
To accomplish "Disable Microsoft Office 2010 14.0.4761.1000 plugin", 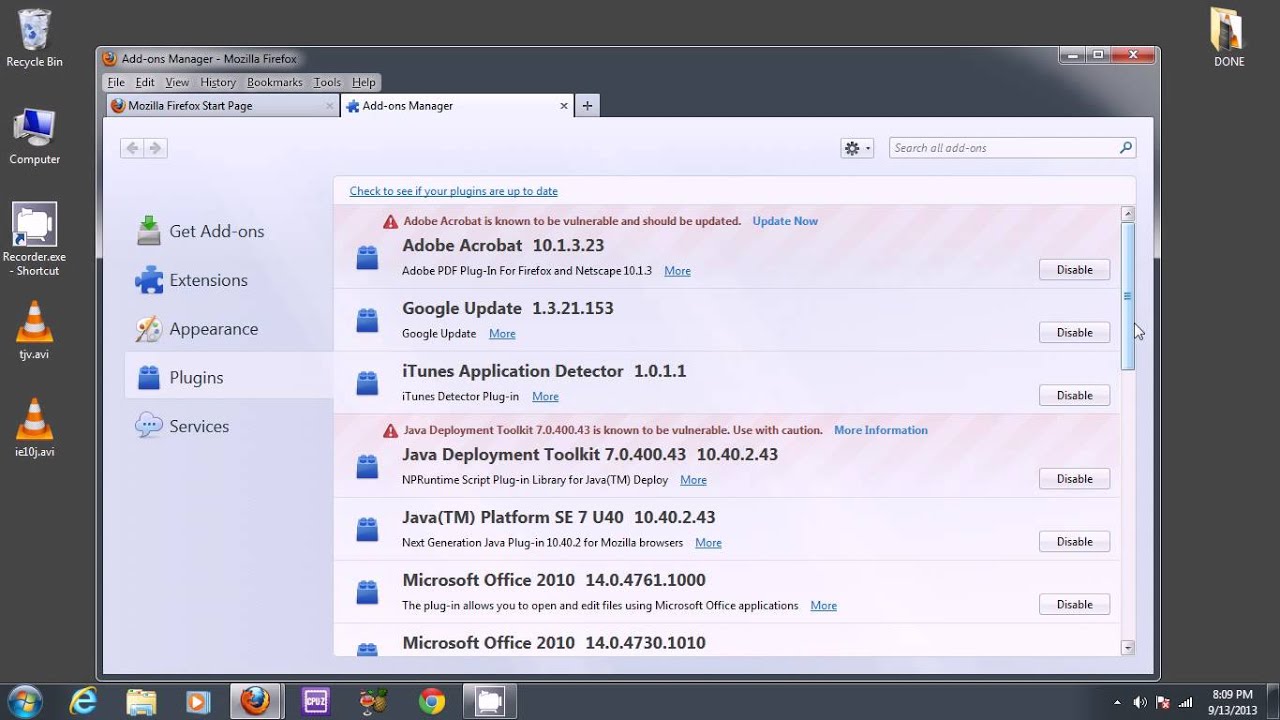I will pos(1075,605).
